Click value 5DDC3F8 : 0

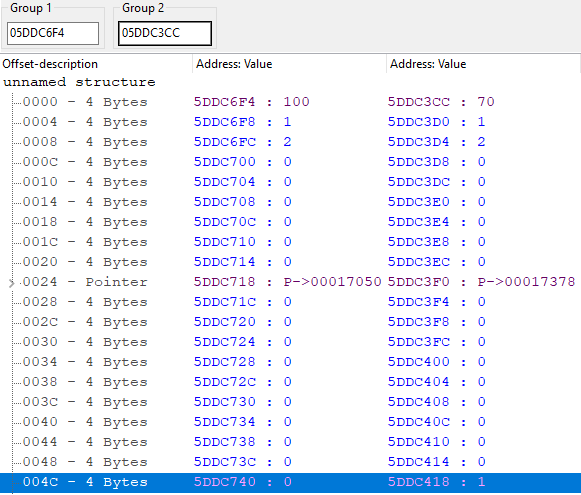(436, 322)
